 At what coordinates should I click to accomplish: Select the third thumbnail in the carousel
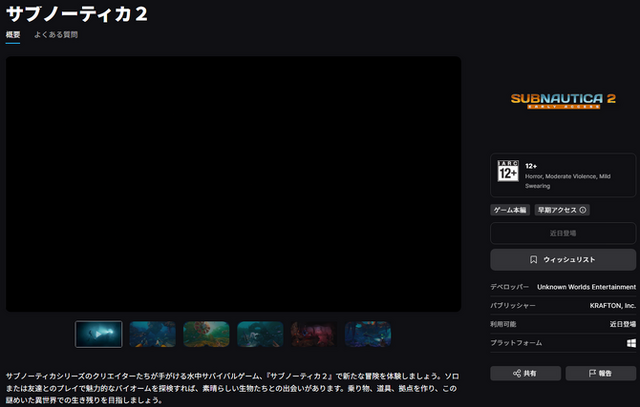[206, 334]
